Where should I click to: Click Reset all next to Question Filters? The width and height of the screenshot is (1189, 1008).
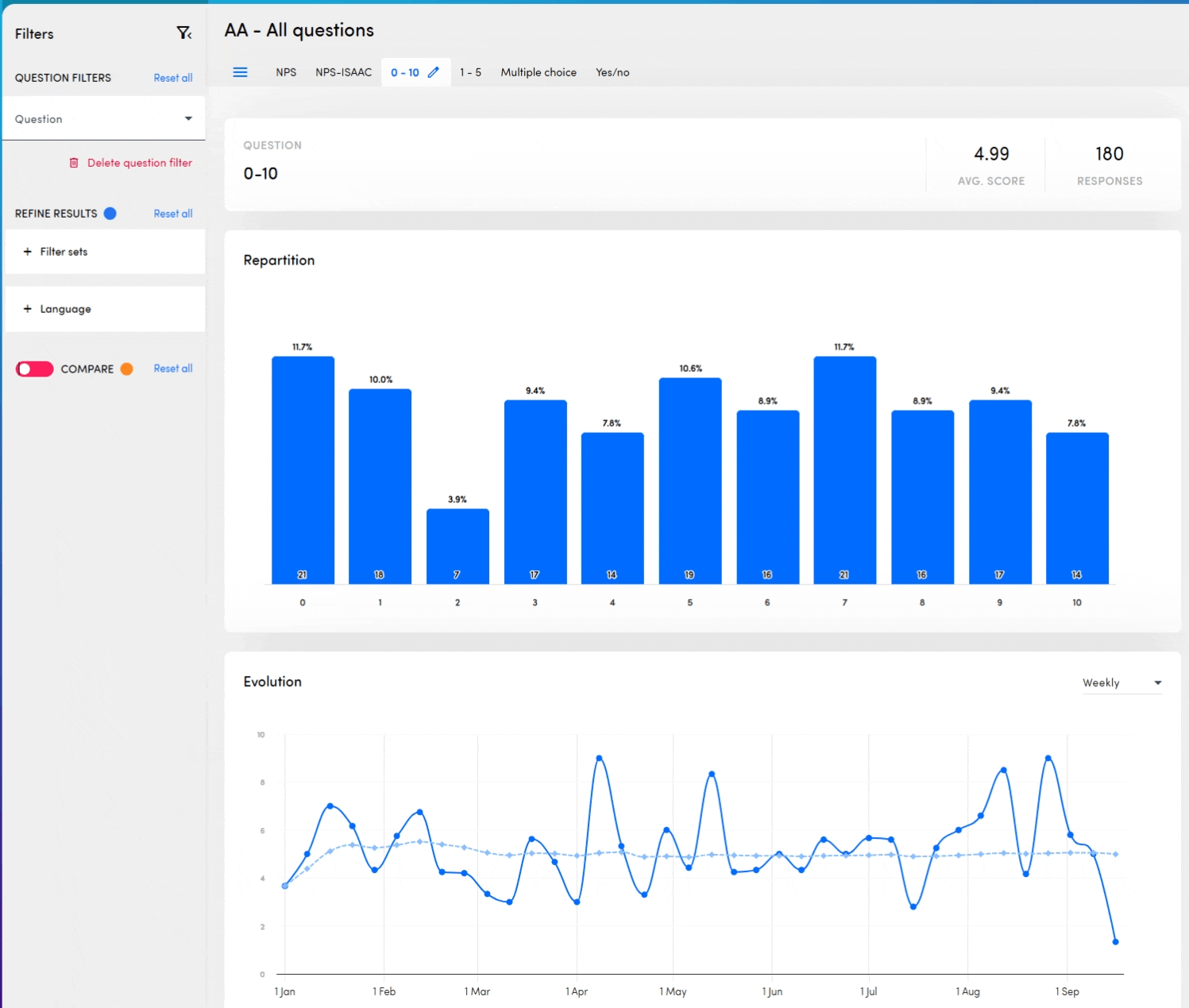click(173, 78)
